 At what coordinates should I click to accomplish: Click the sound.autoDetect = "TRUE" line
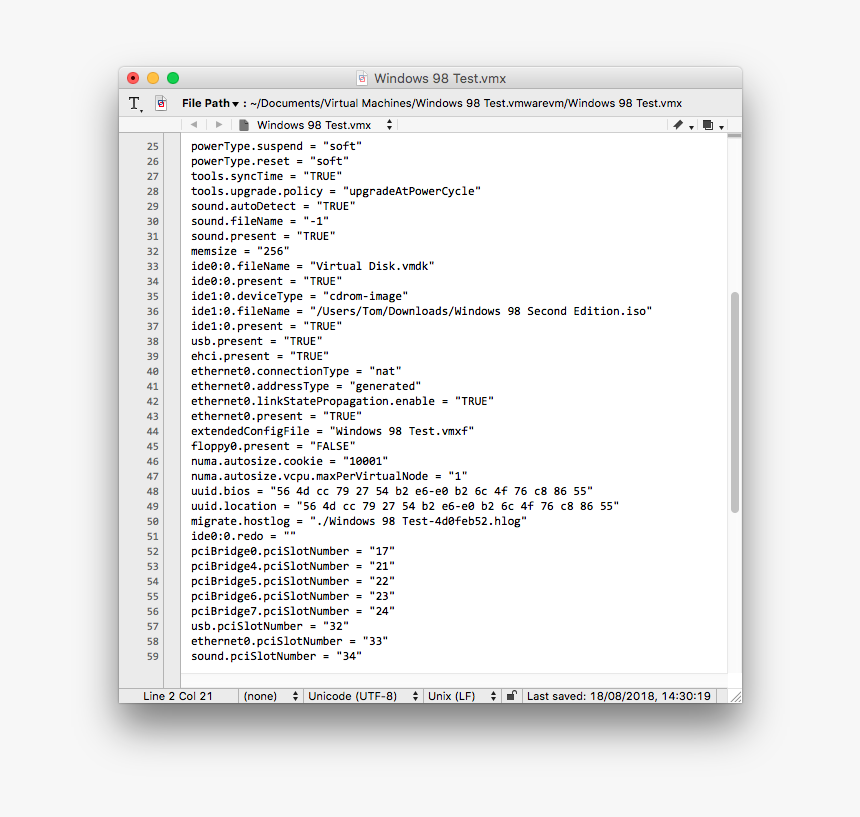pyautogui.click(x=273, y=206)
